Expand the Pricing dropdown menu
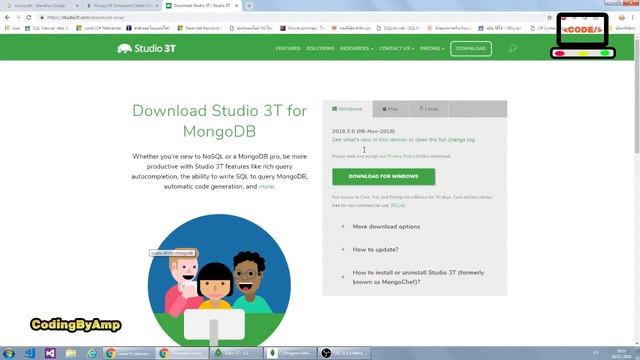The height and width of the screenshot is (360, 640). click(x=432, y=49)
